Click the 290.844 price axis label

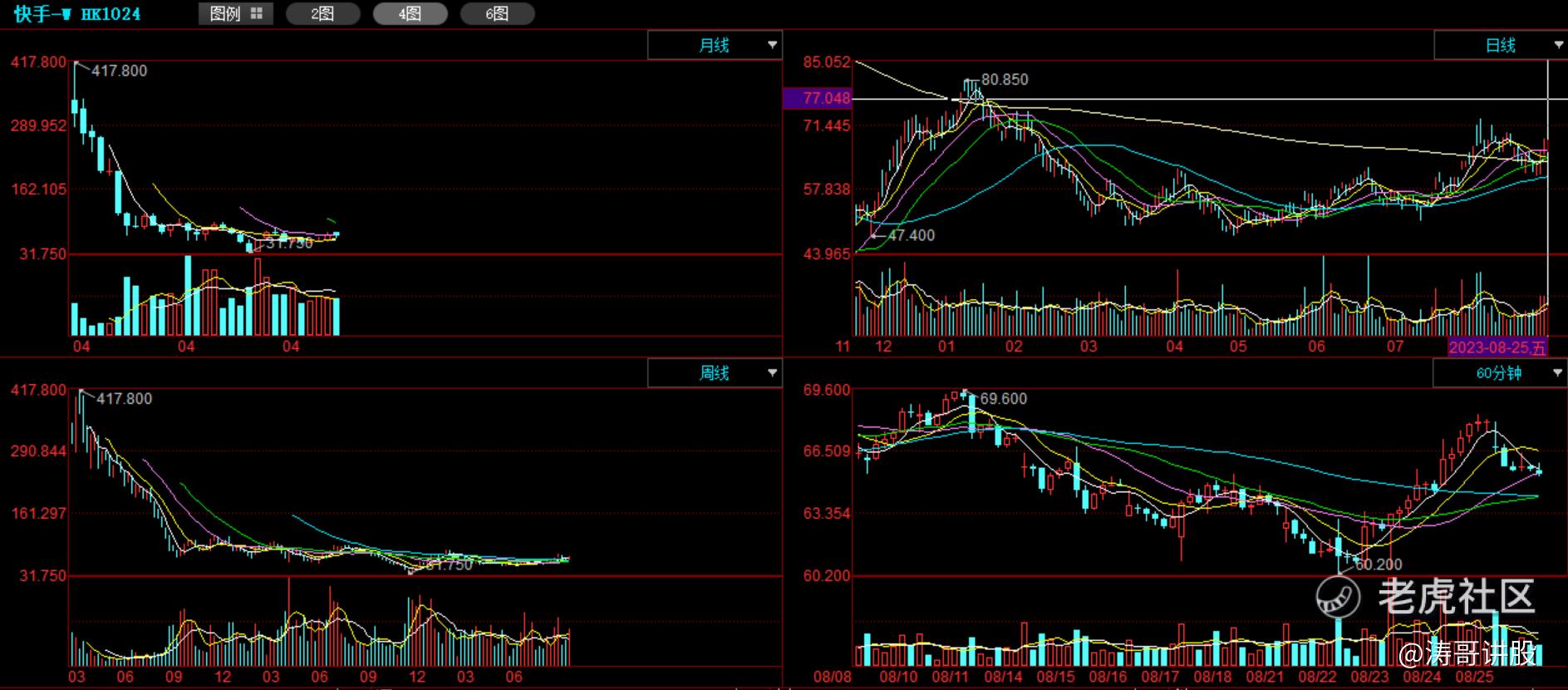click(x=38, y=451)
